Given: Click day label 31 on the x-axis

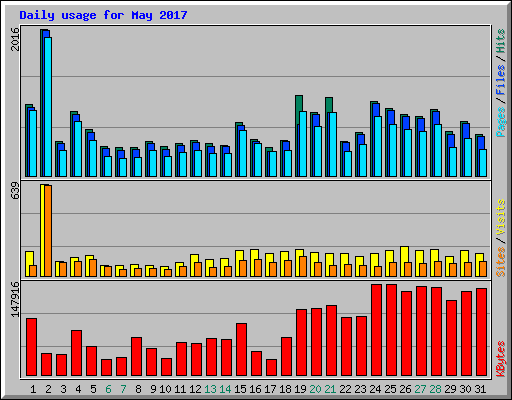Looking at the screenshot, I should pos(480,389).
